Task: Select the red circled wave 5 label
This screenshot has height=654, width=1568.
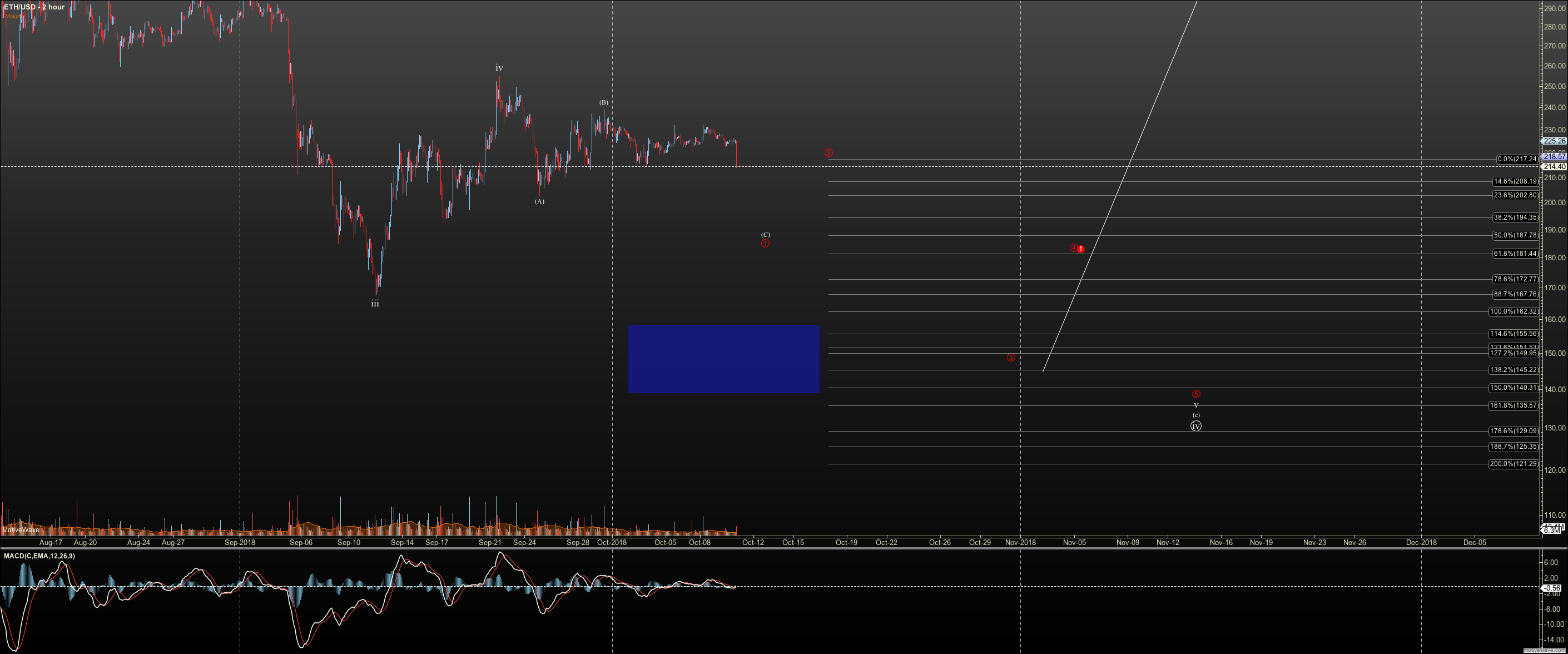Action: 1195,394
